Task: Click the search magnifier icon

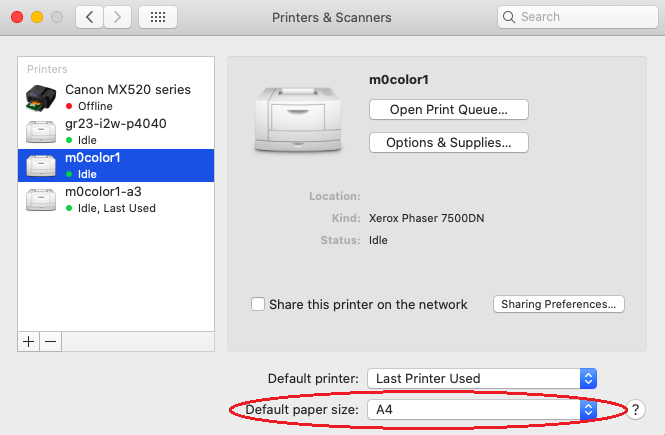Action: [x=509, y=17]
